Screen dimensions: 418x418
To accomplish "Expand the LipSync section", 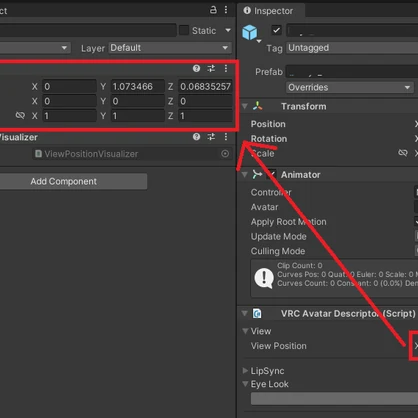I will pyautogui.click(x=245, y=371).
